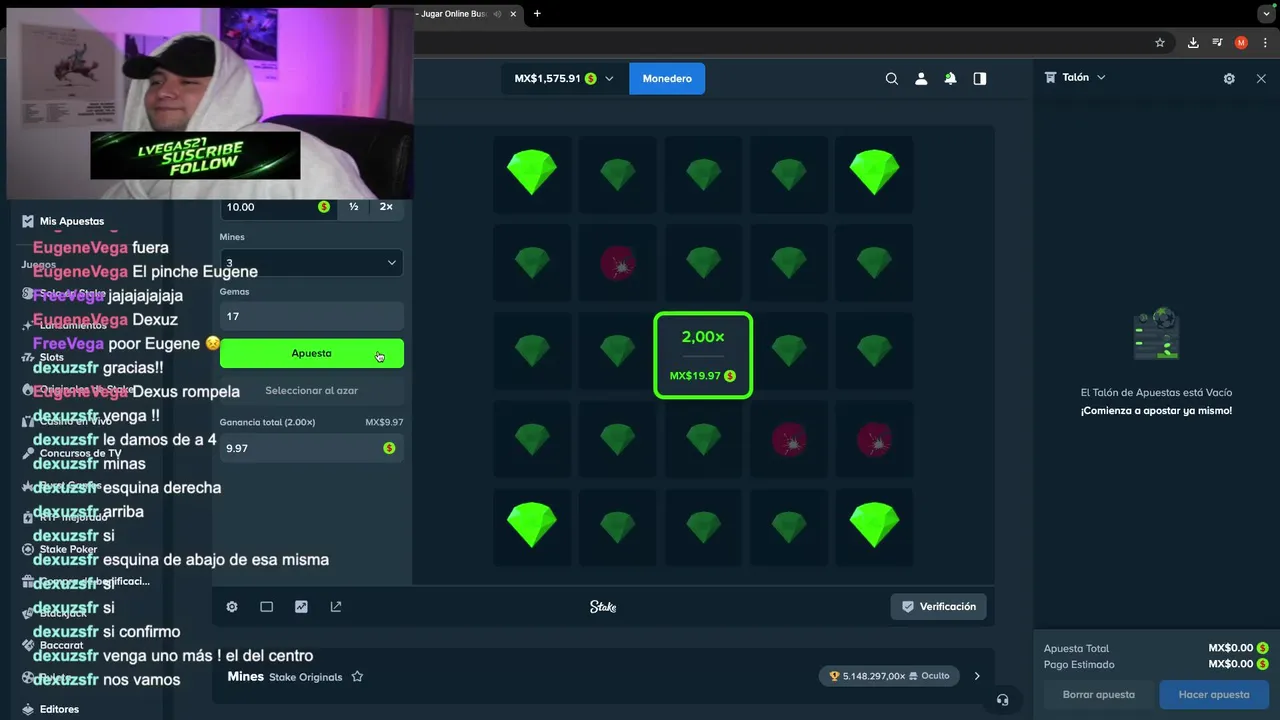Open live stats chart icon
1280x720 pixels.
click(301, 607)
